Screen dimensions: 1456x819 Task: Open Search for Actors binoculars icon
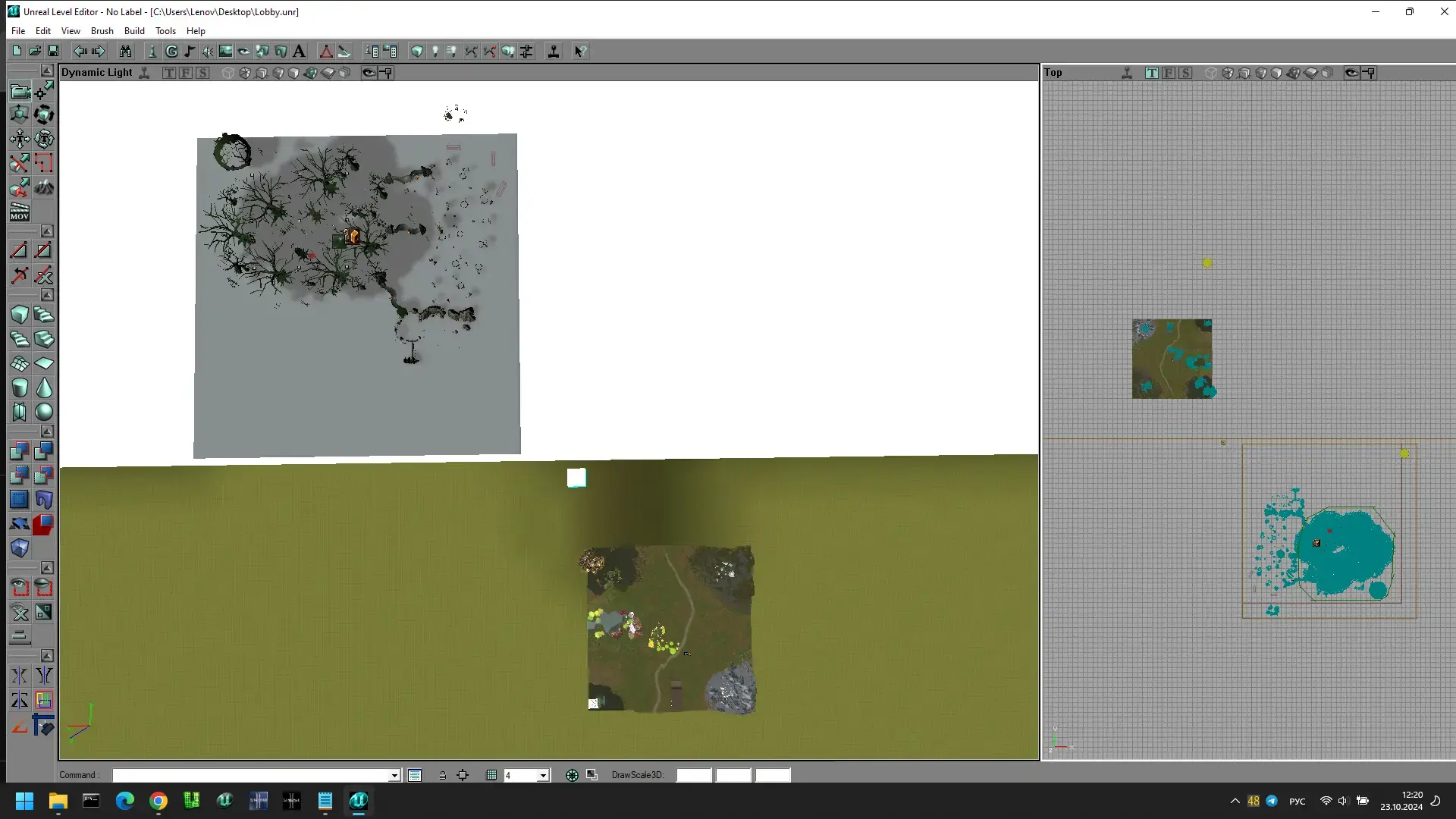[x=125, y=51]
